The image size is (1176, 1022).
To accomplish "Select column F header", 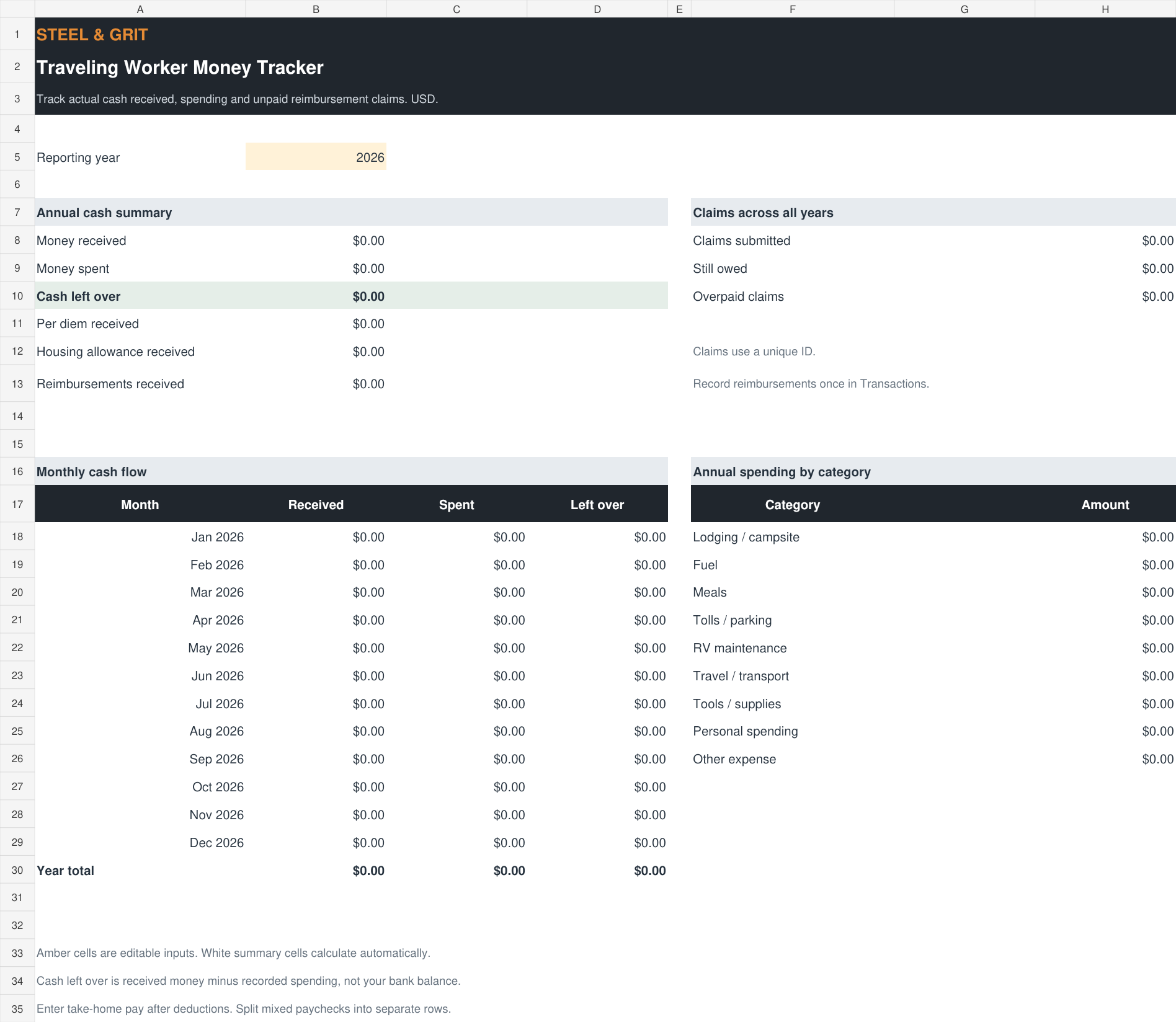I will tap(792, 9).
